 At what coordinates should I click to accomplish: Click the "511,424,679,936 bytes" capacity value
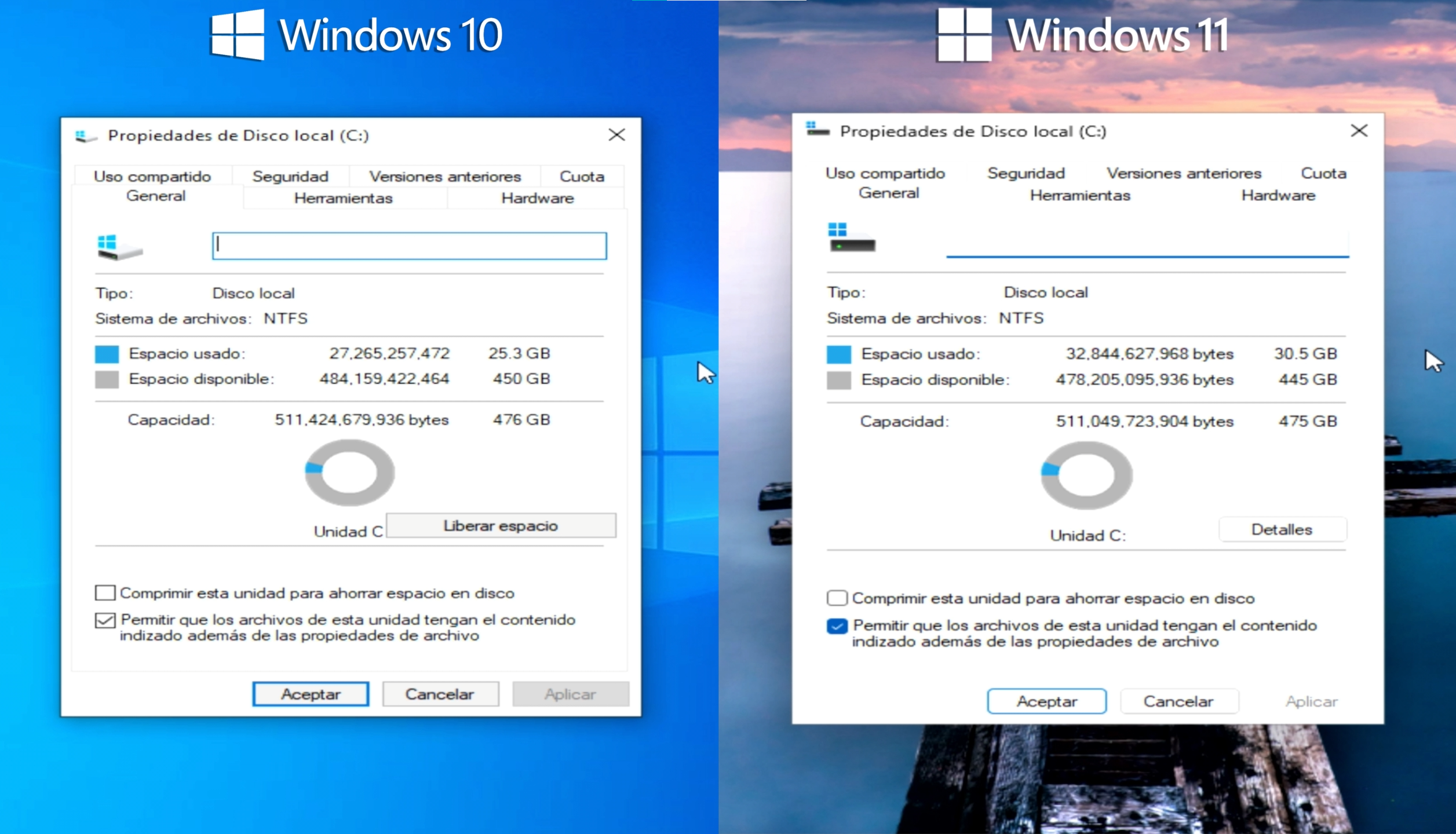coord(362,420)
